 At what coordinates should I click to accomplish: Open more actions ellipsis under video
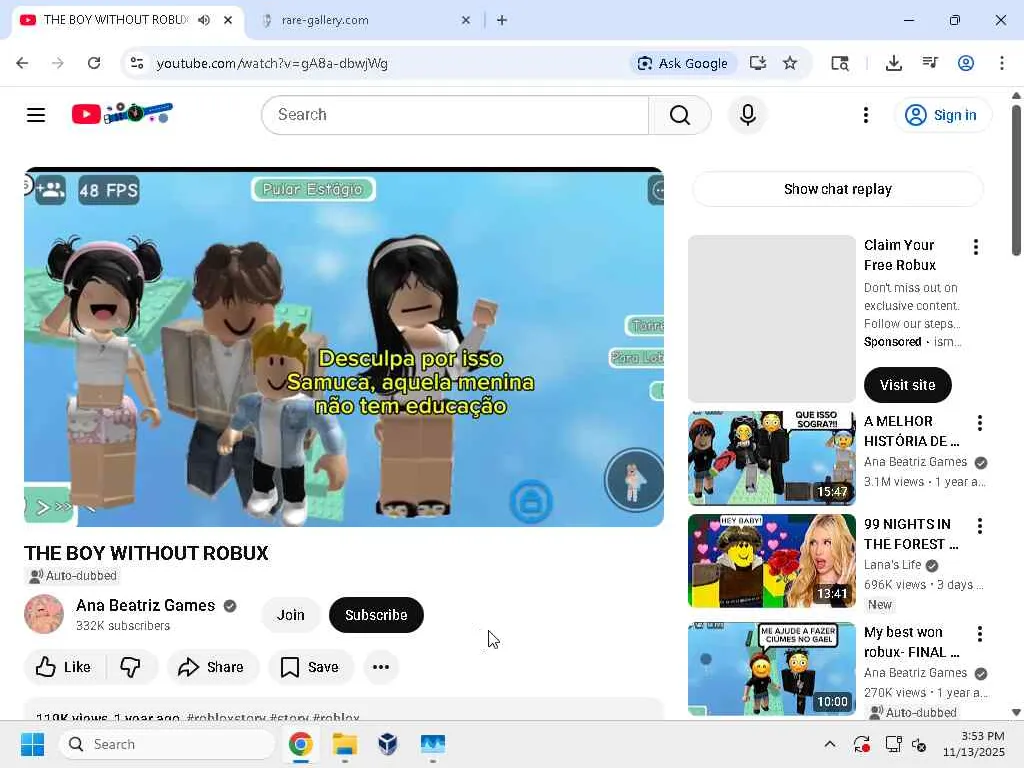(381, 667)
